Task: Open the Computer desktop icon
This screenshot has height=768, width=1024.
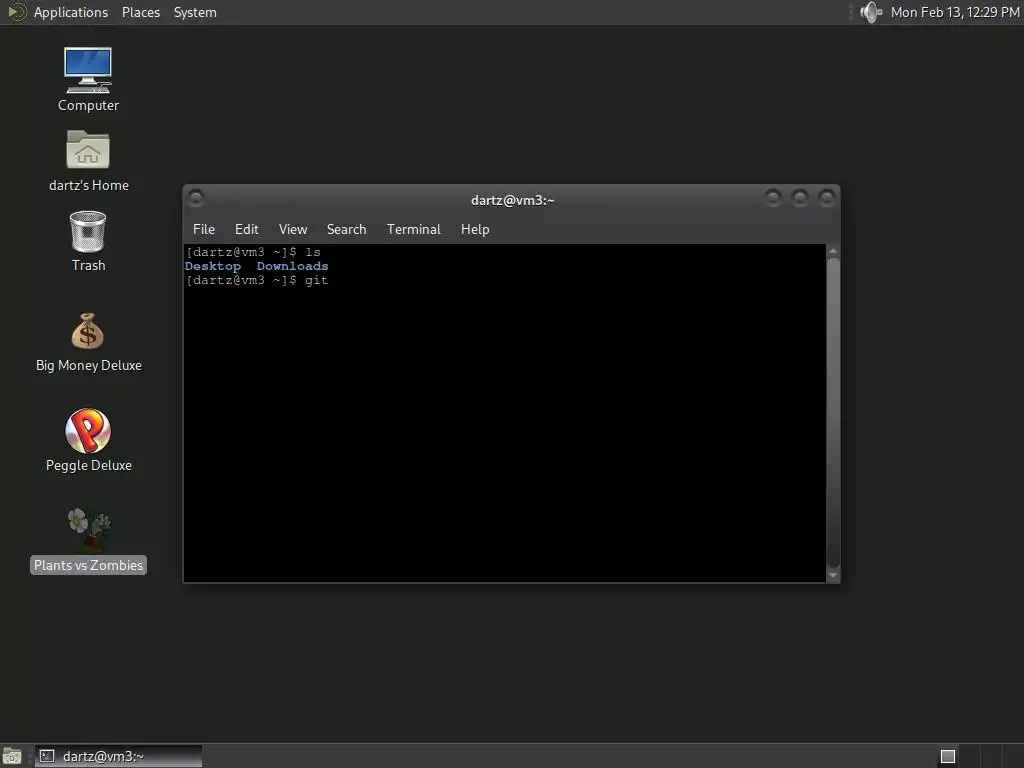Action: pos(88,79)
